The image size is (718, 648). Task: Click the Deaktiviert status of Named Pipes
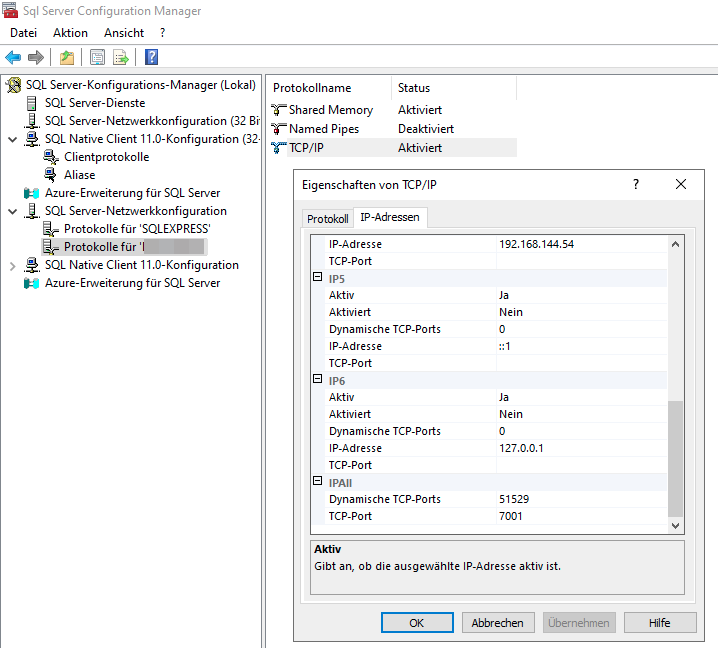click(x=426, y=129)
